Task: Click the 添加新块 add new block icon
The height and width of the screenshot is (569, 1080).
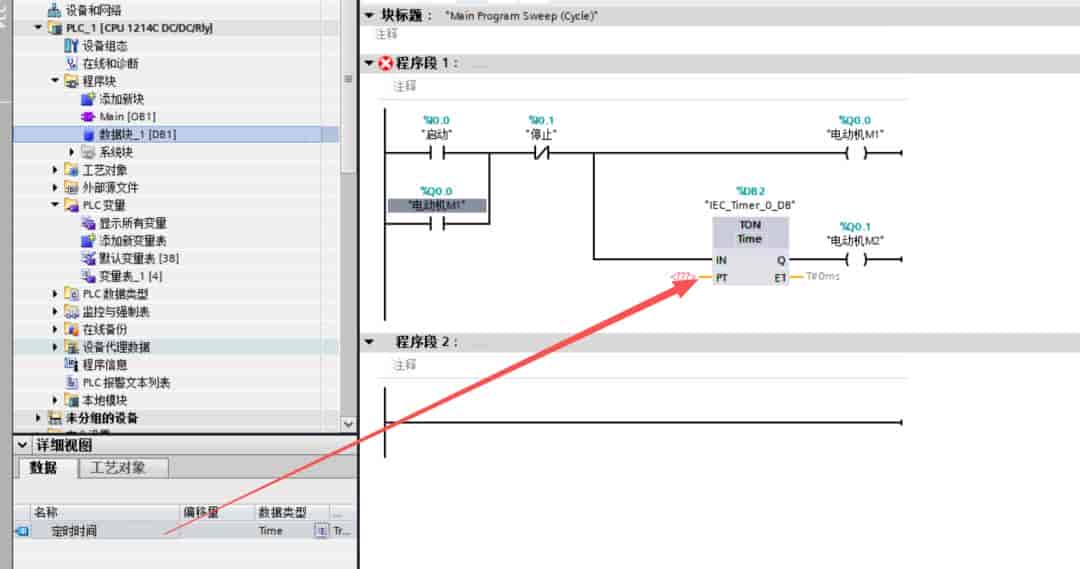Action: (87, 99)
